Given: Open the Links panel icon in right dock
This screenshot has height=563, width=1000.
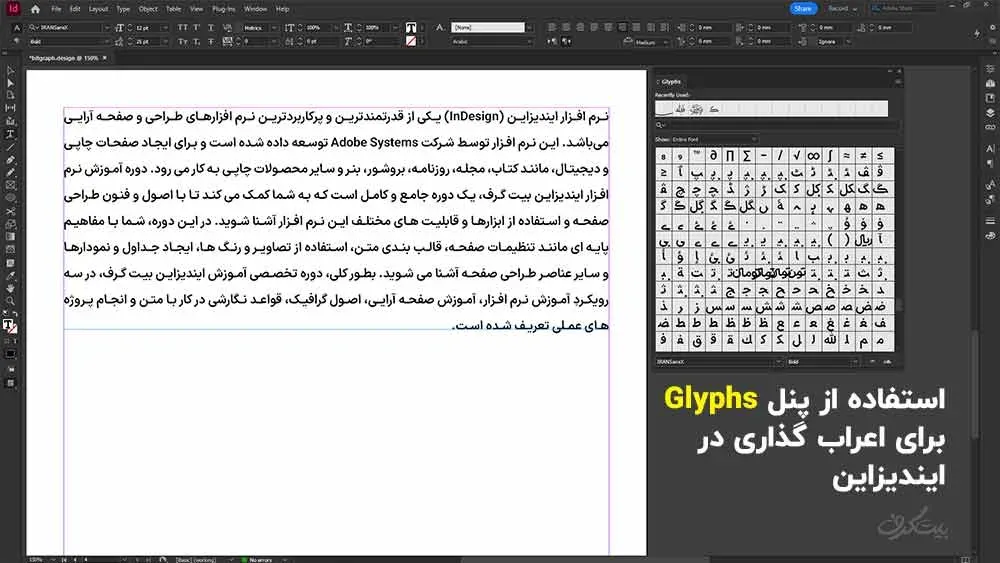Looking at the screenshot, I should (990, 128).
